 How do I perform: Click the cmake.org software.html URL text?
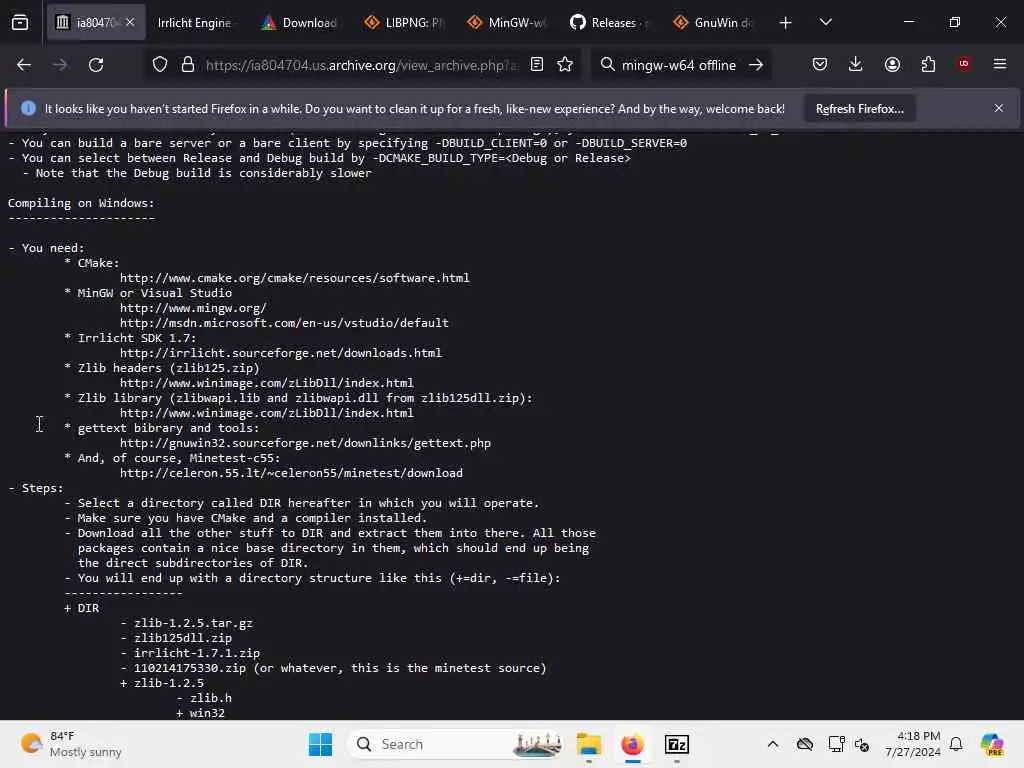pyautogui.click(x=295, y=278)
